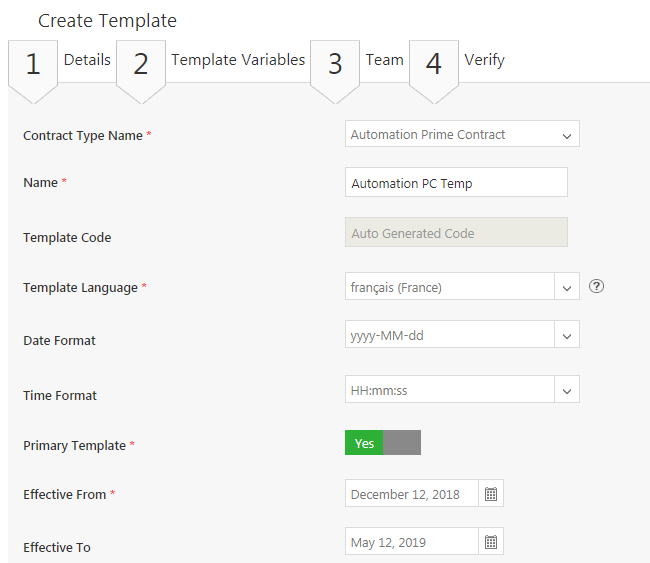This screenshot has width=650, height=563.
Task: Click the Name text field
Action: point(455,183)
